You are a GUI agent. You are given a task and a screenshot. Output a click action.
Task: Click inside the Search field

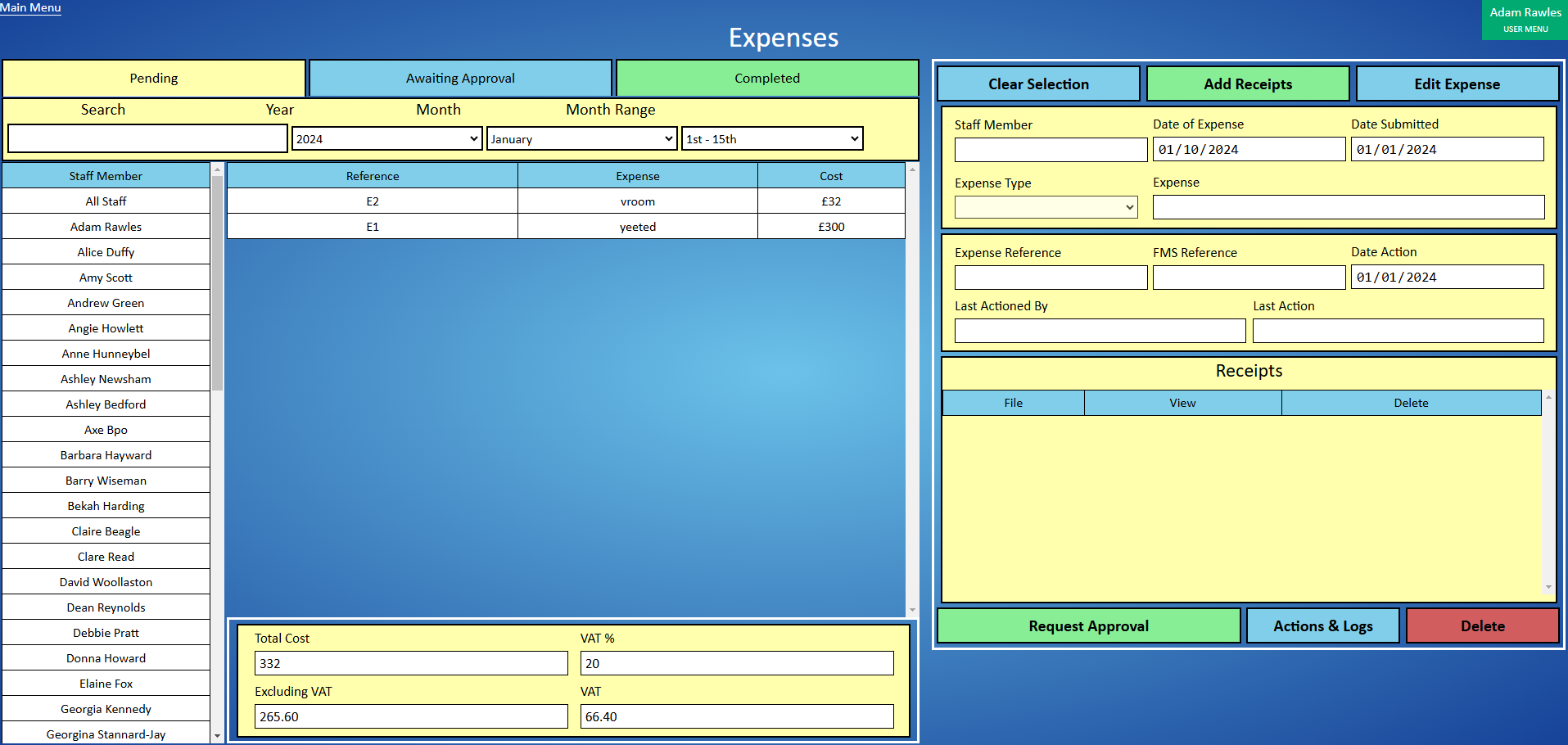click(x=147, y=138)
